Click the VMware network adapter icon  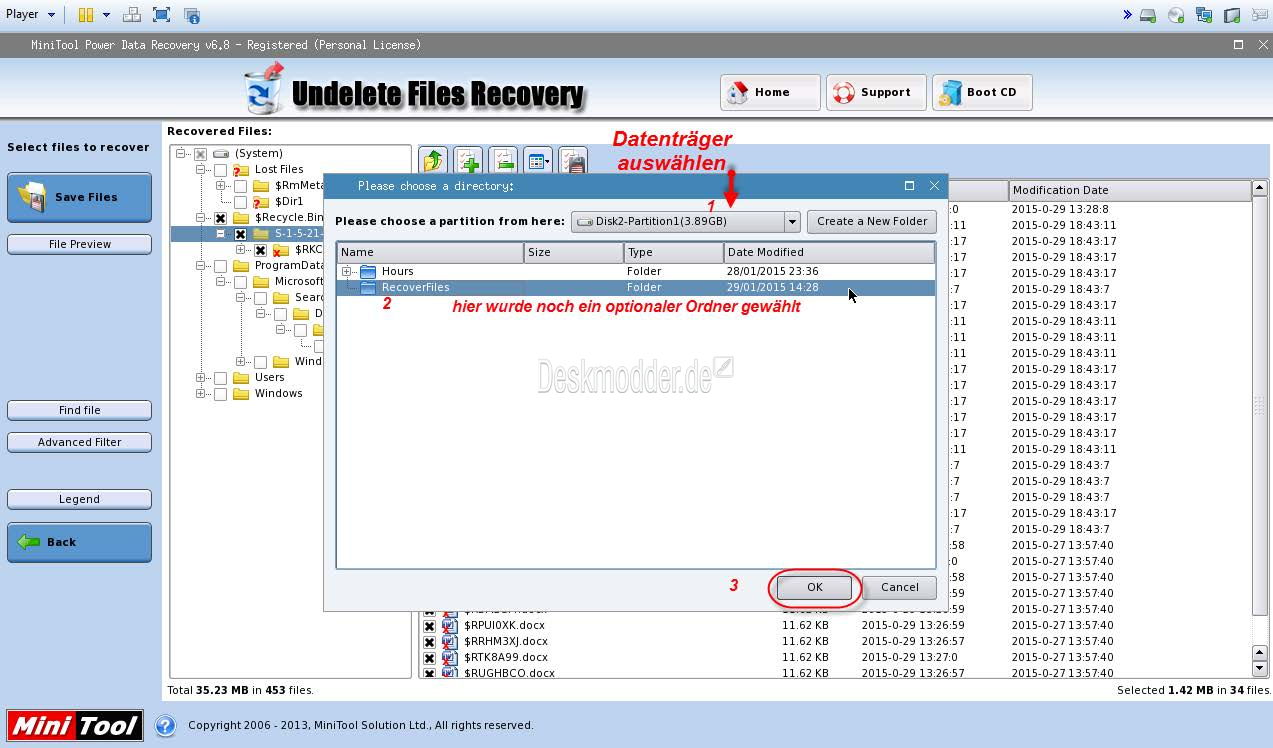tap(1204, 15)
